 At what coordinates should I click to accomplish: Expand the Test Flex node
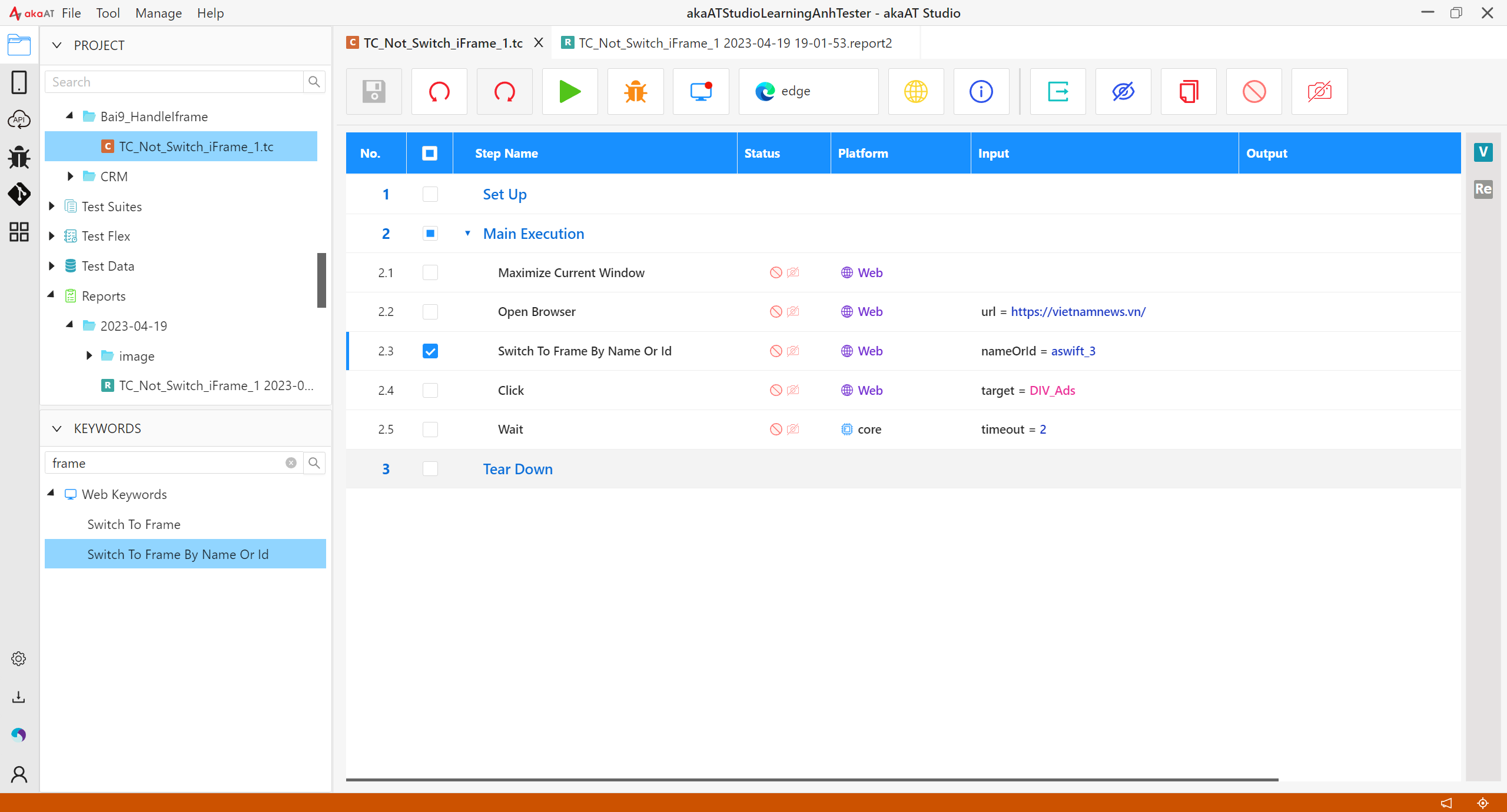click(x=51, y=236)
